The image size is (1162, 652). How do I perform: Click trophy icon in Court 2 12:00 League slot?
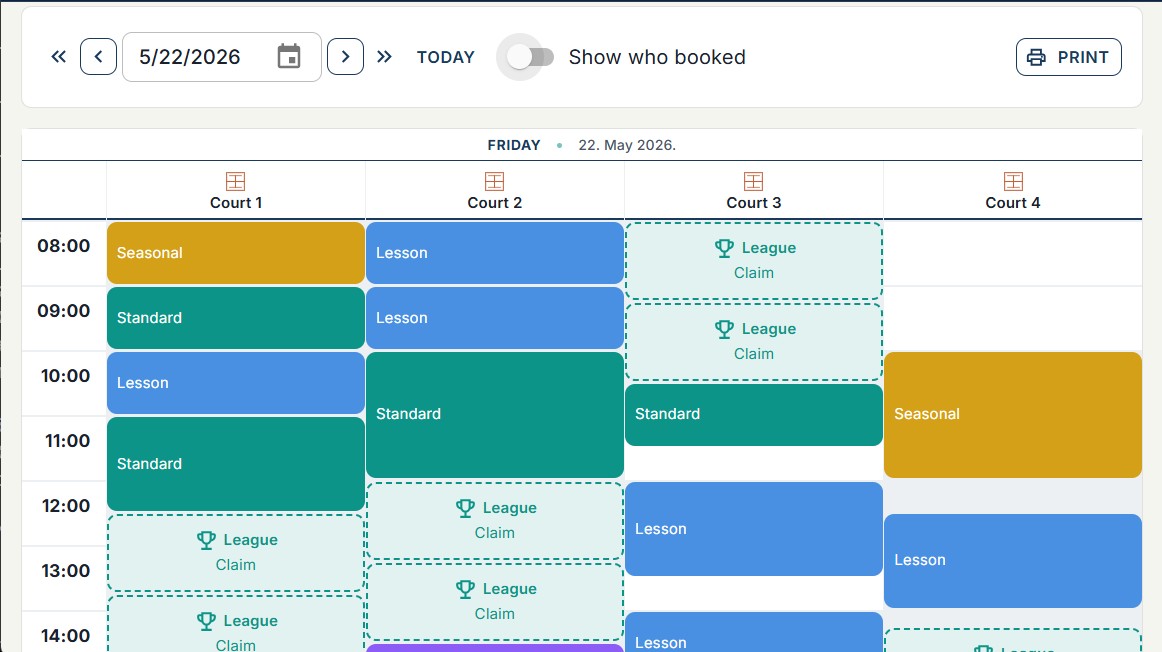[465, 508]
